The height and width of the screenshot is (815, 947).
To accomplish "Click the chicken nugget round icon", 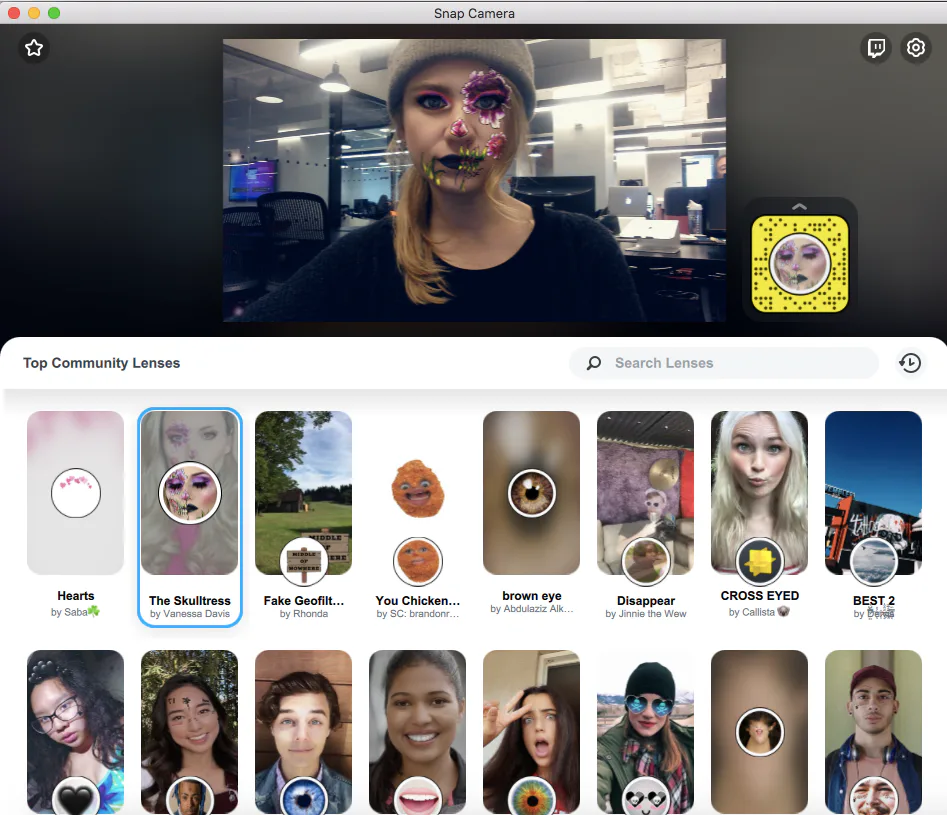I will (x=417, y=561).
